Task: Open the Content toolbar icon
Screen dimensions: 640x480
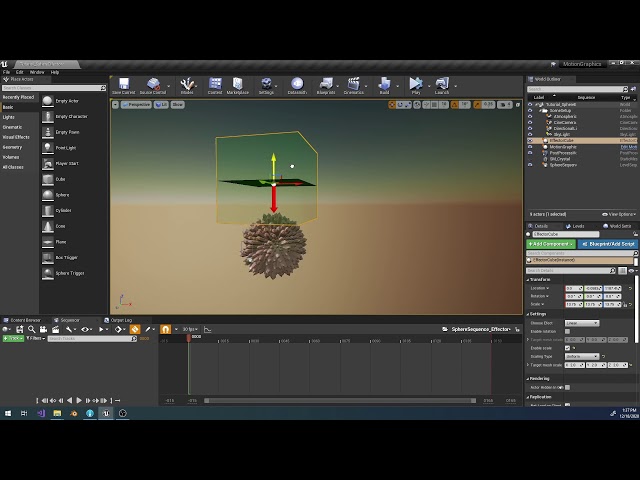Action: coord(215,84)
